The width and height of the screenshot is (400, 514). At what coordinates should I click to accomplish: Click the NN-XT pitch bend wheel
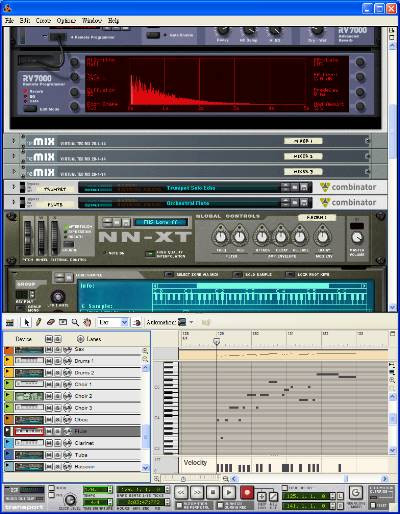(28, 237)
